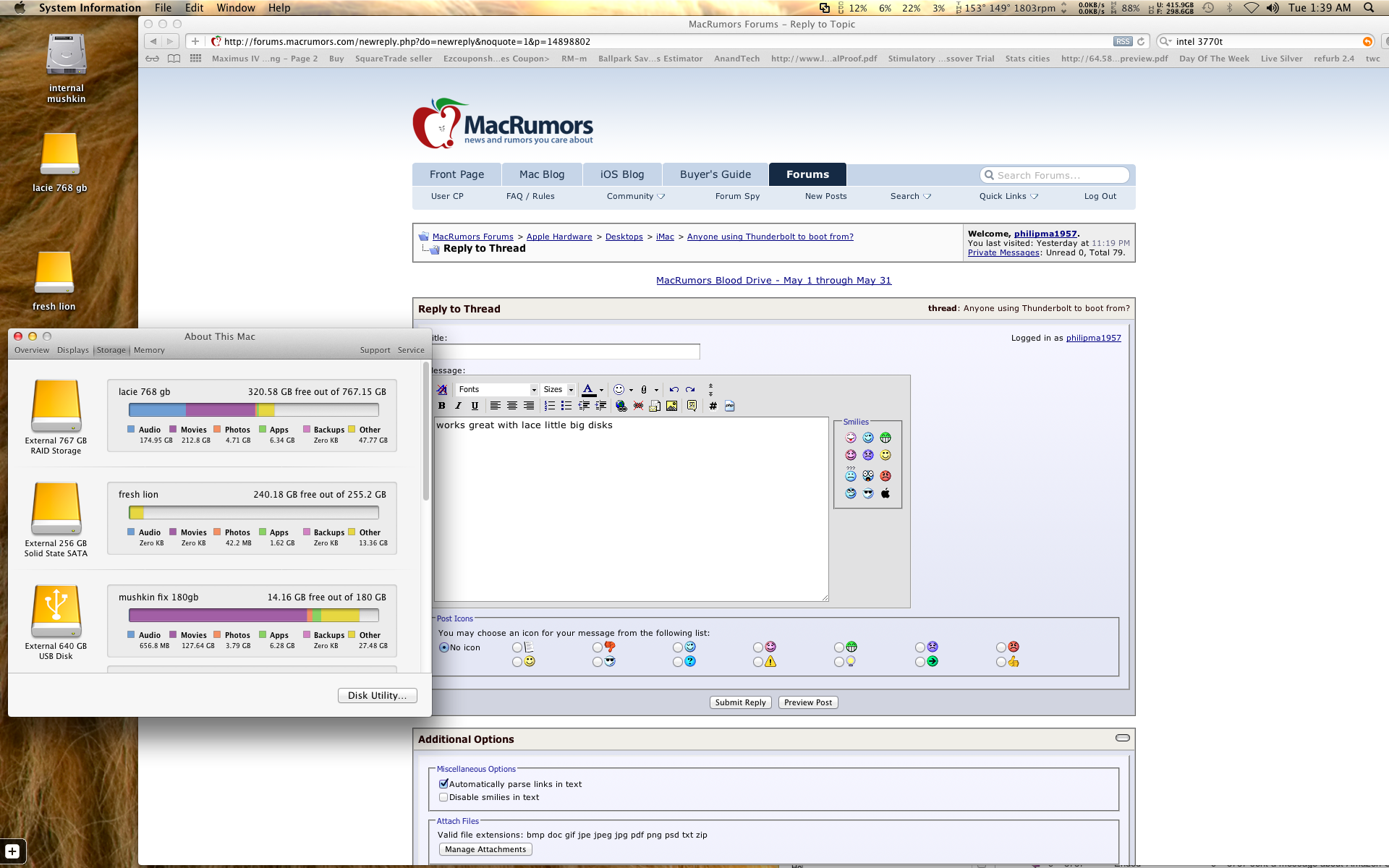
Task: Align the message text left
Action: (496, 406)
